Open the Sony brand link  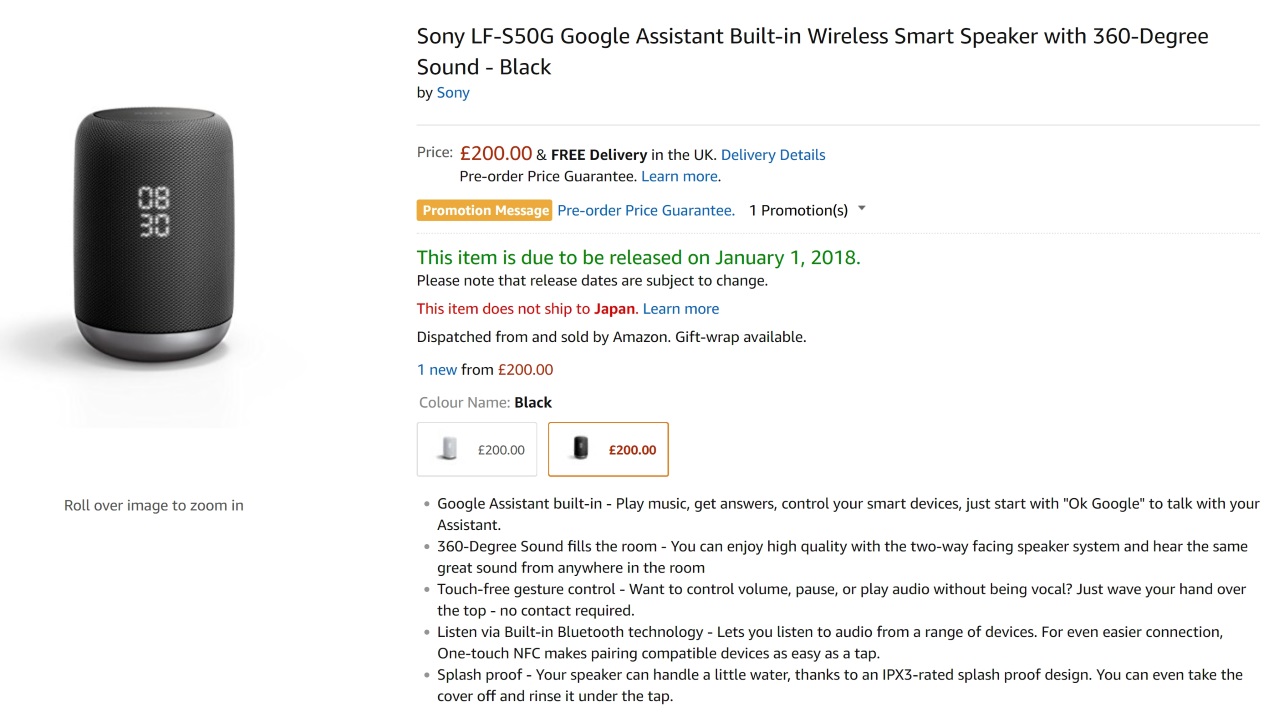coord(453,93)
